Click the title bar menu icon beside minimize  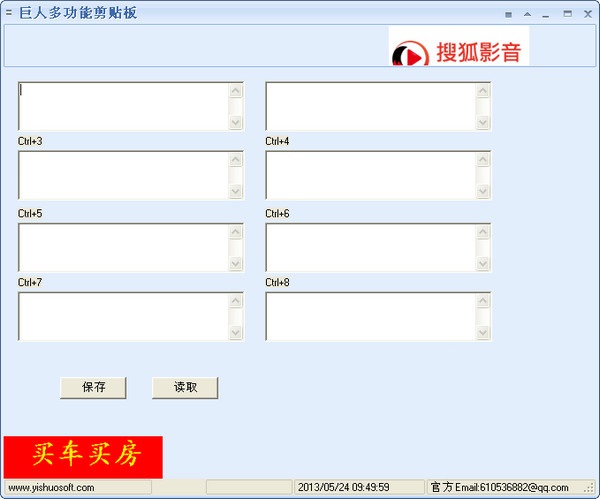(x=508, y=15)
